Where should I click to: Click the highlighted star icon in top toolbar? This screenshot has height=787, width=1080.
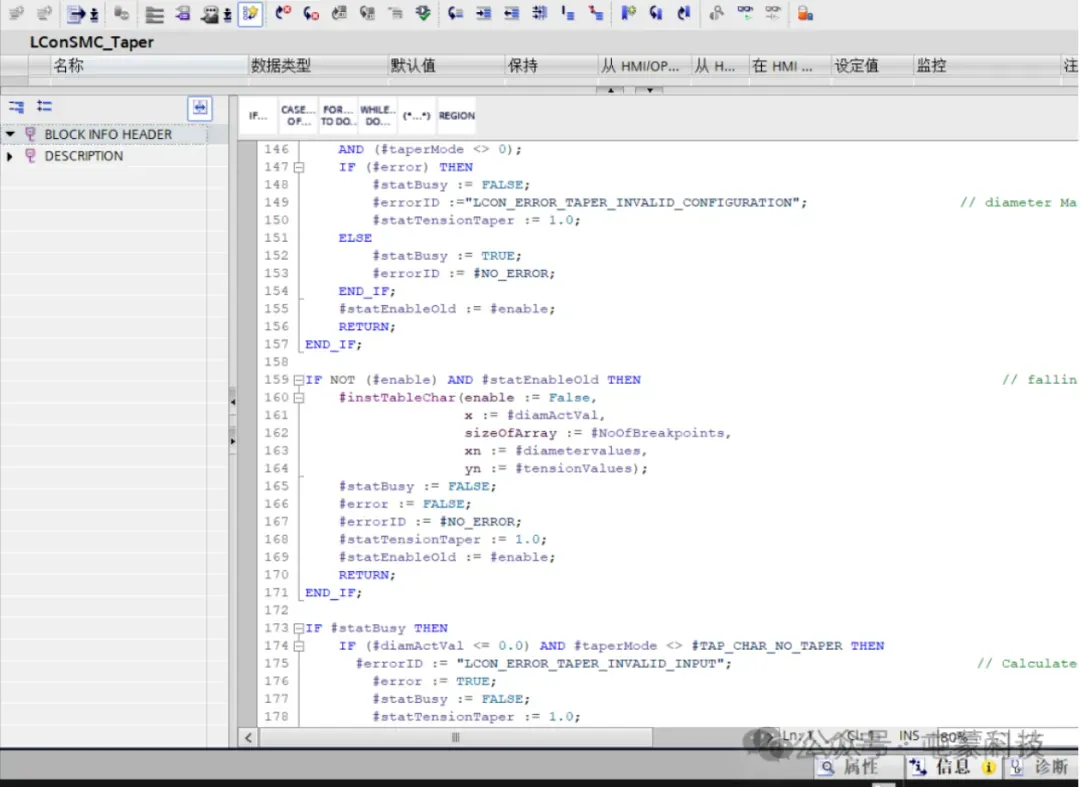(x=250, y=13)
